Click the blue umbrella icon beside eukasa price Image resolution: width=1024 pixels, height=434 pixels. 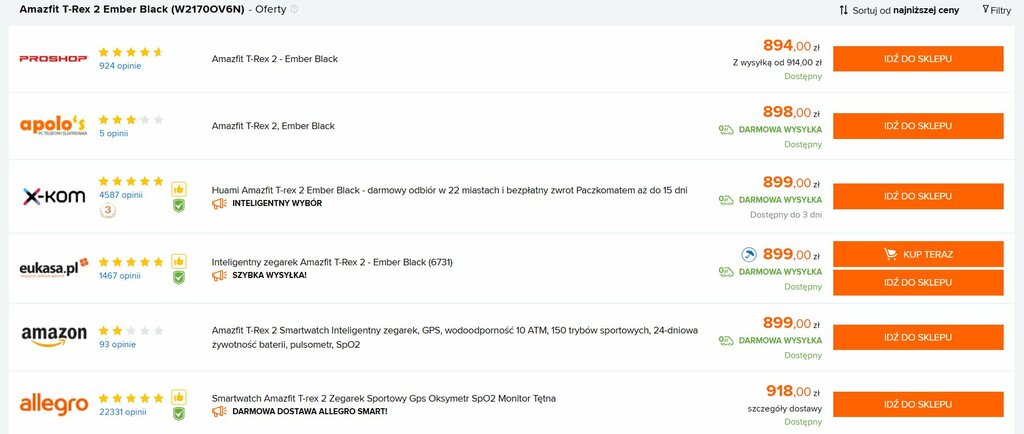(x=749, y=255)
